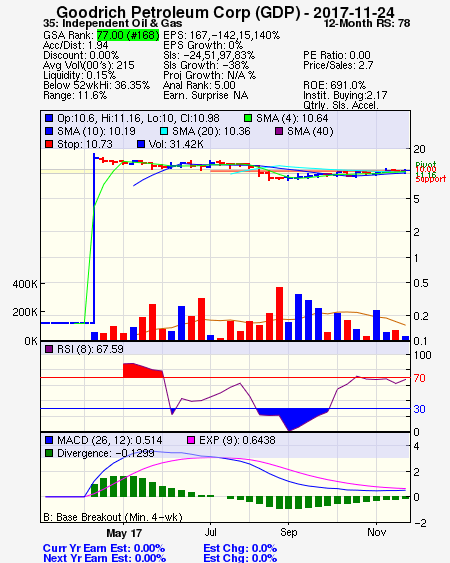Click the 'RSI (8): 67.59' label
The image size is (450, 563).
point(90,349)
